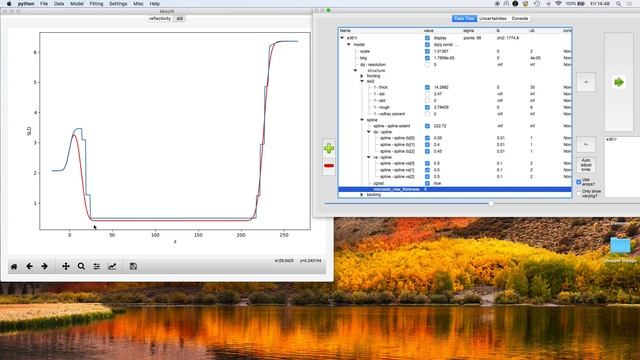The image size is (640, 360).
Task: Open Configure subplots sliders icon
Action: click(x=96, y=267)
